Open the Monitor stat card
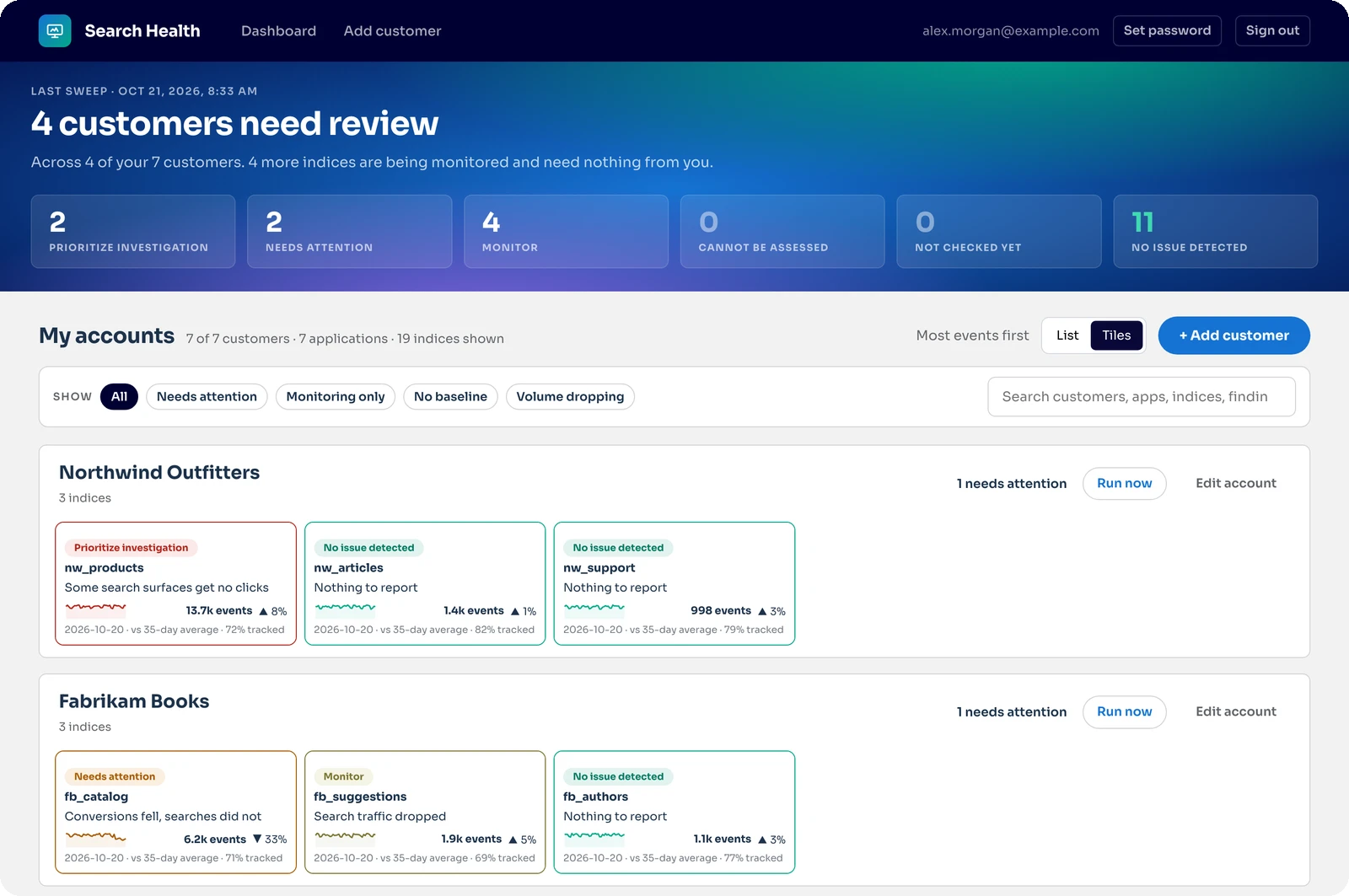This screenshot has height=896, width=1349. [566, 232]
